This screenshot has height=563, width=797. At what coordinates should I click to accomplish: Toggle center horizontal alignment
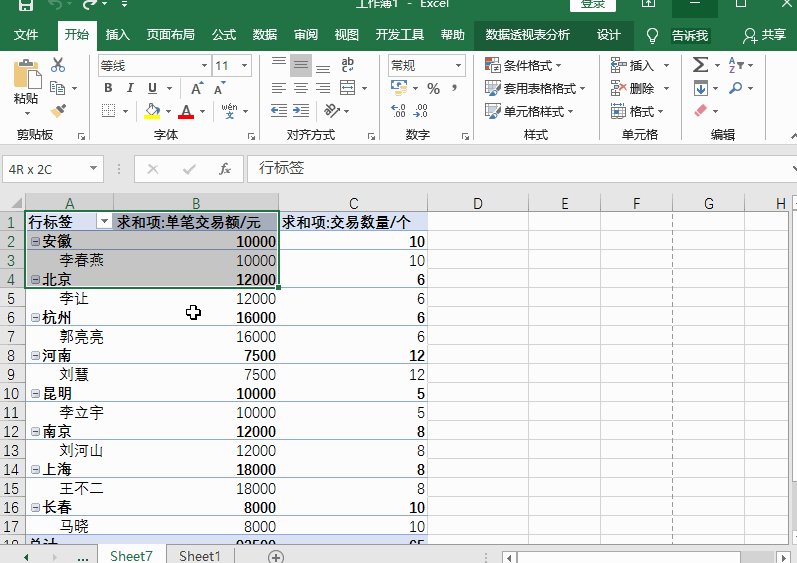pyautogui.click(x=300, y=88)
